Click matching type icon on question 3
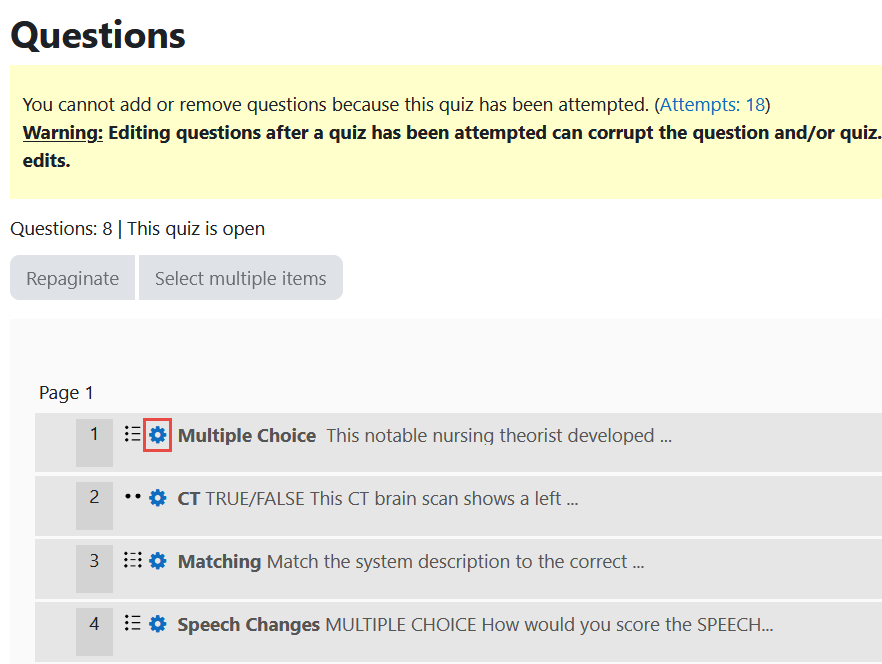Image resolution: width=882 pixels, height=664 pixels. pos(132,560)
